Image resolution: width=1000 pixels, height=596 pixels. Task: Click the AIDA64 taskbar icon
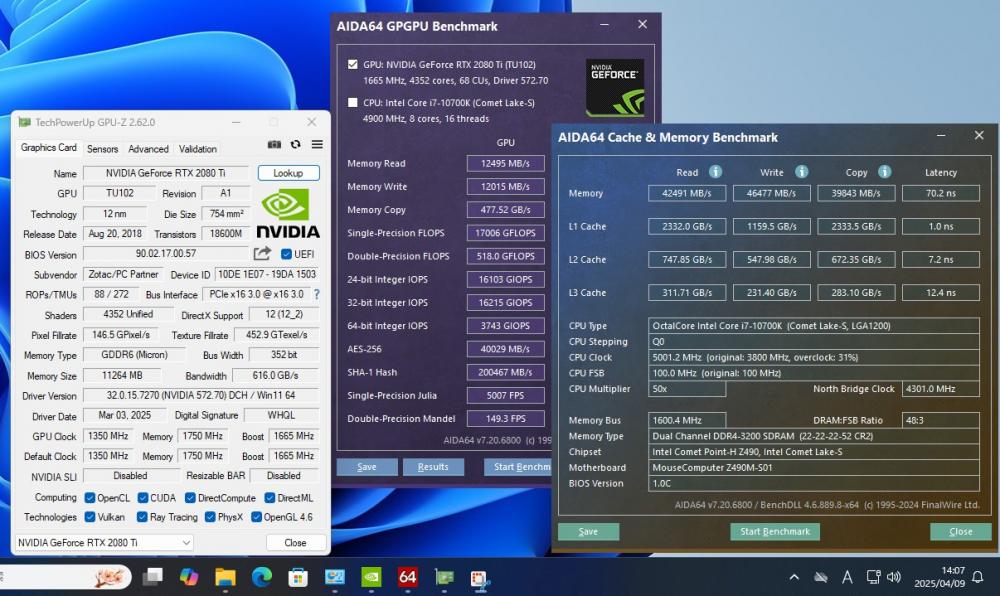coord(408,578)
